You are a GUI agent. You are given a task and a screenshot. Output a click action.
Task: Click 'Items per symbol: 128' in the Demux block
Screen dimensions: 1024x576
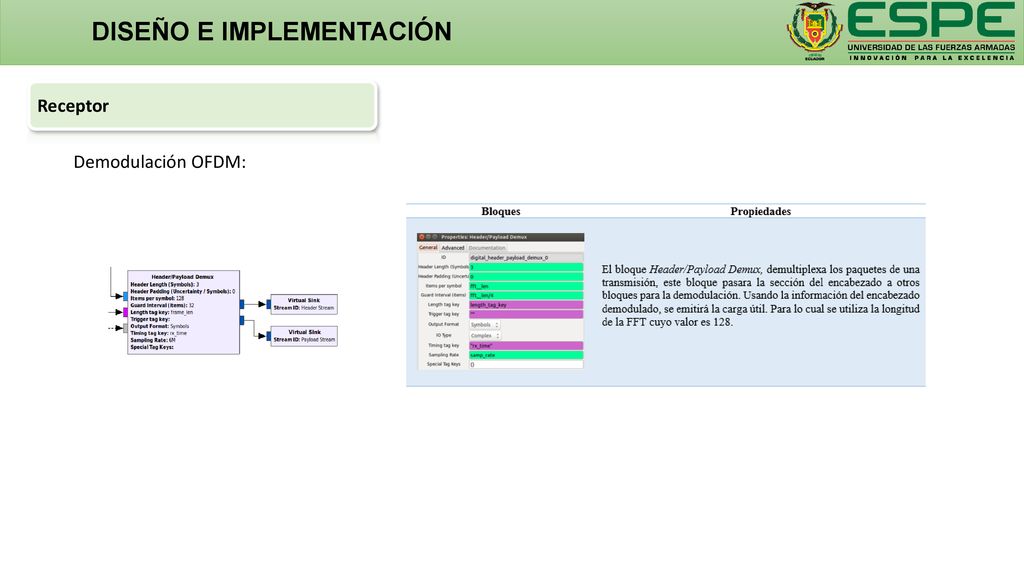157,298
